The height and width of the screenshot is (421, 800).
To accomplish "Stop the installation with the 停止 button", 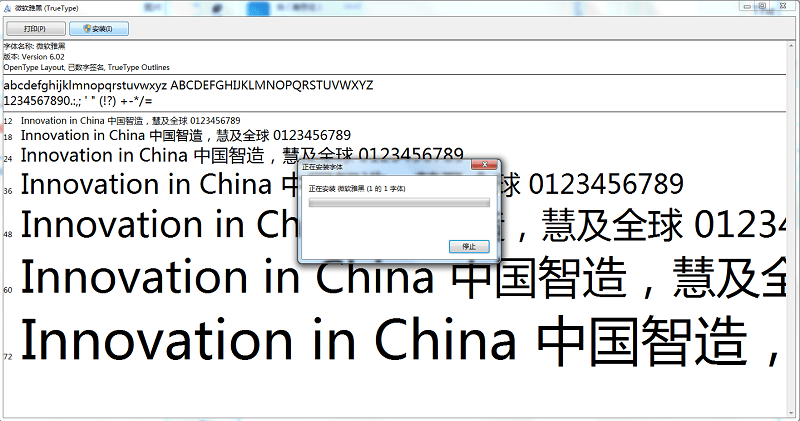I will coord(469,246).
